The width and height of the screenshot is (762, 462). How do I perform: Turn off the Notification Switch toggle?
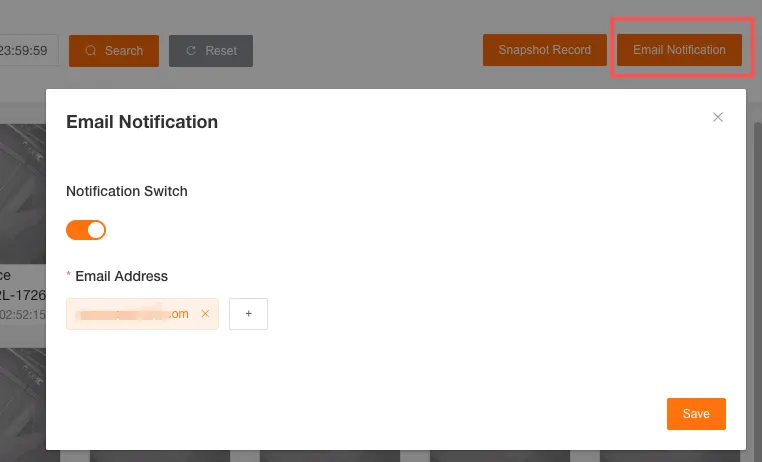tap(86, 230)
